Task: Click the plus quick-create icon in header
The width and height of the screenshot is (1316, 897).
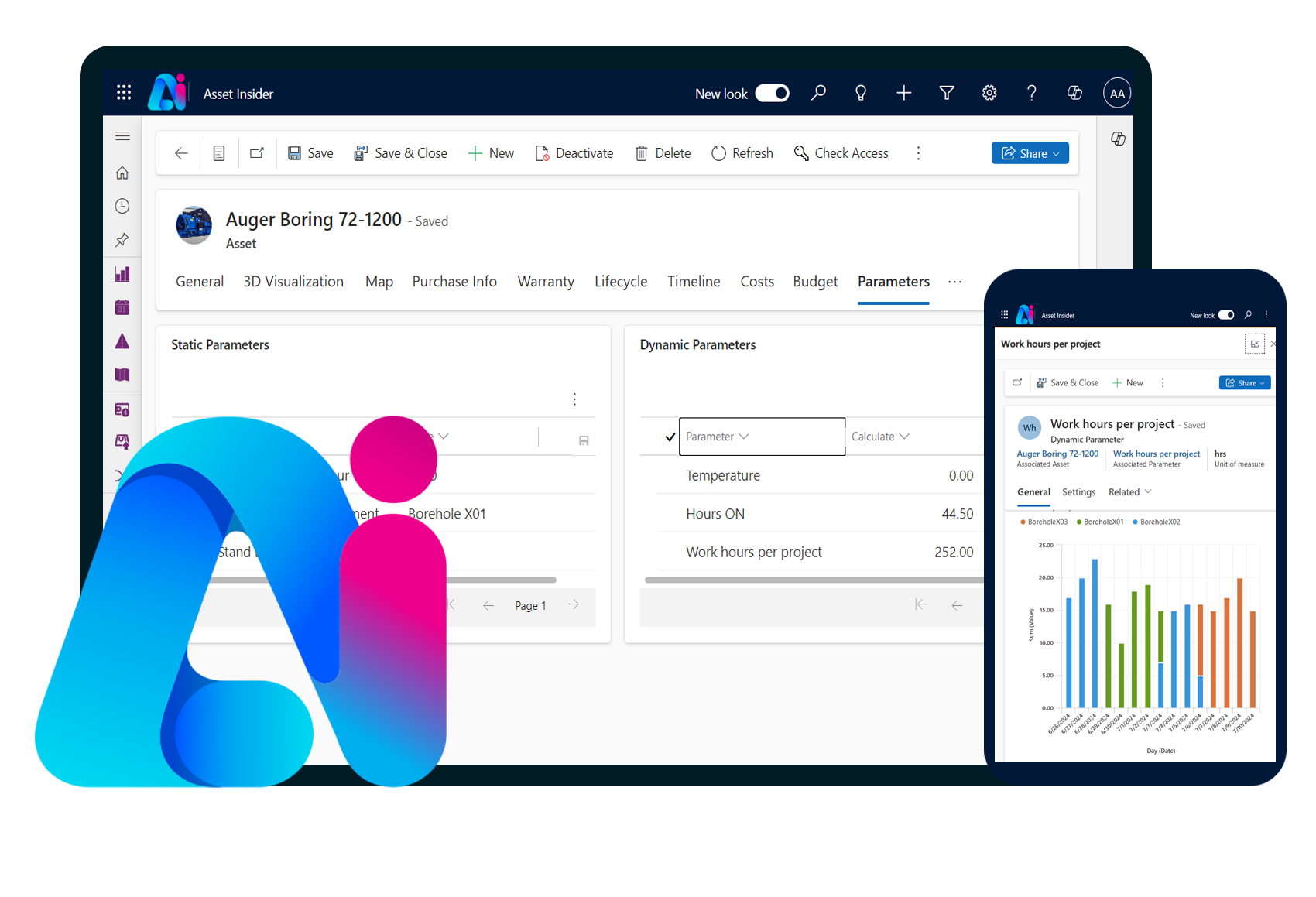Action: tap(903, 93)
